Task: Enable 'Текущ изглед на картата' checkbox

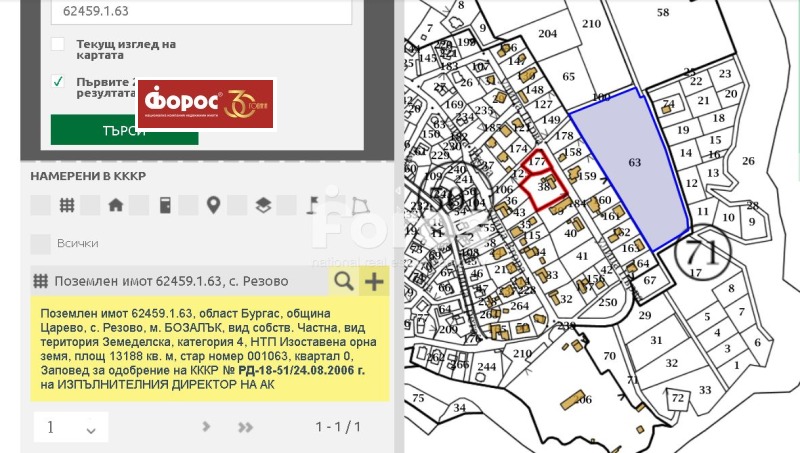Action: pos(58,44)
